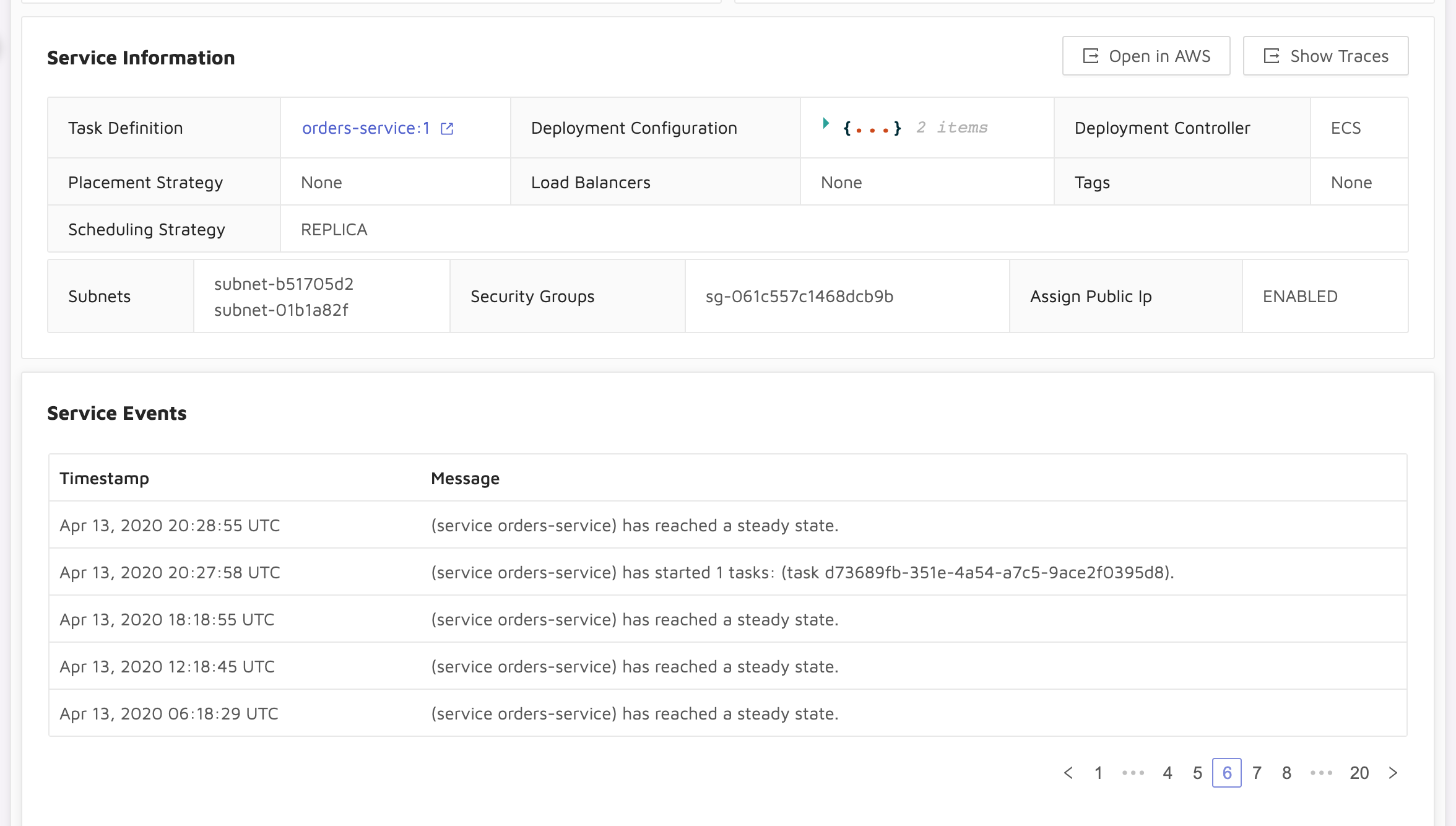Select the Timestamp column header

pyautogui.click(x=104, y=478)
